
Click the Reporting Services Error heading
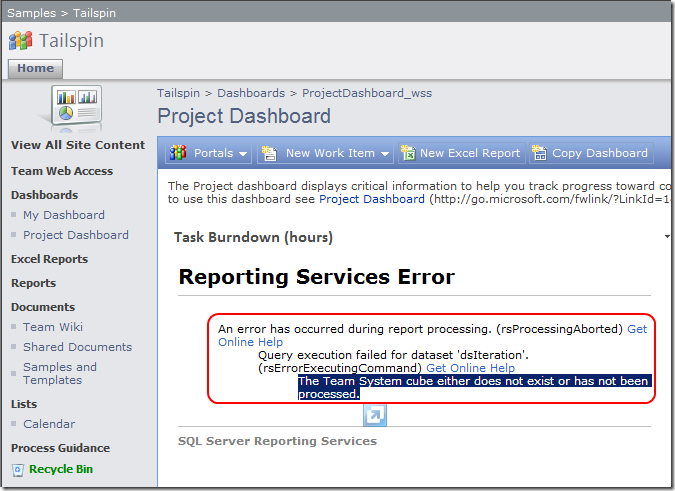316,277
